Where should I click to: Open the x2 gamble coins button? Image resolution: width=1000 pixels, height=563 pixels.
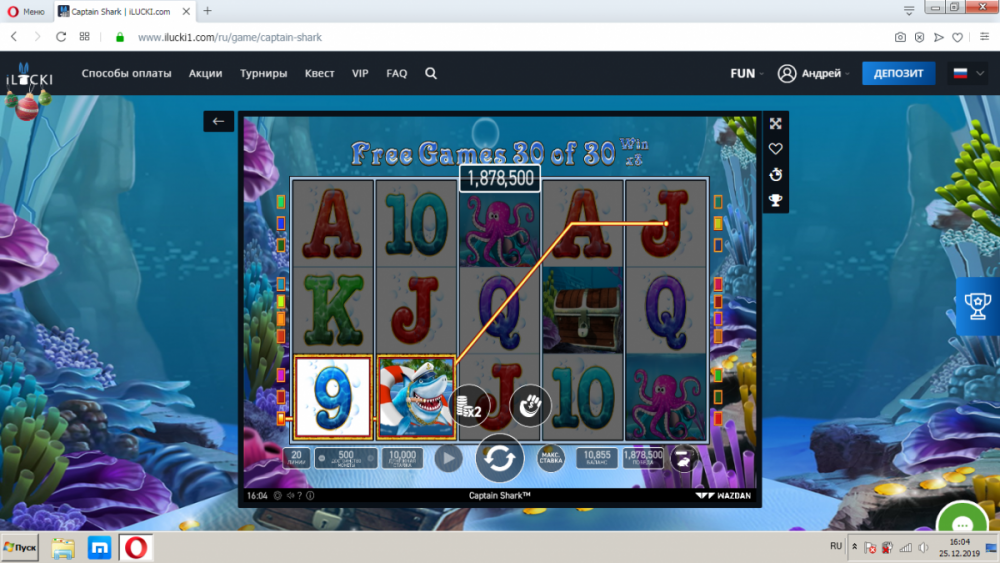470,406
